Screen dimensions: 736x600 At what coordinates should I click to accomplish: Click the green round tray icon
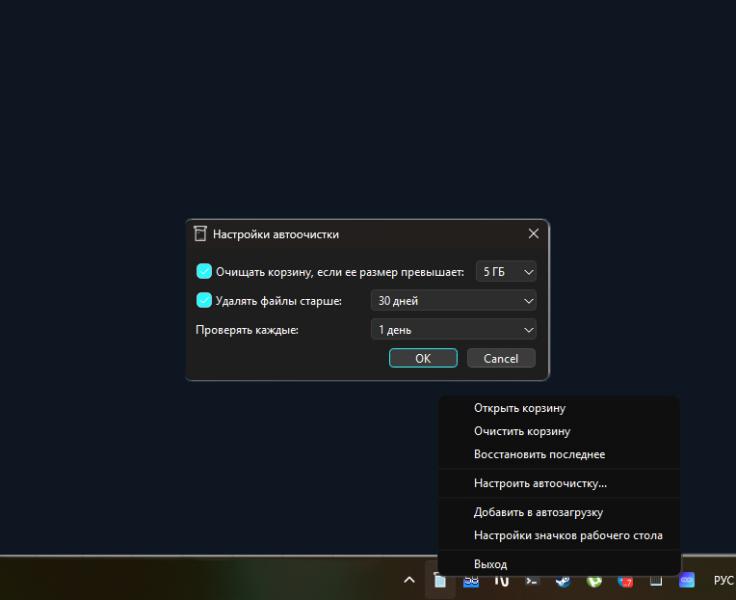click(594, 581)
